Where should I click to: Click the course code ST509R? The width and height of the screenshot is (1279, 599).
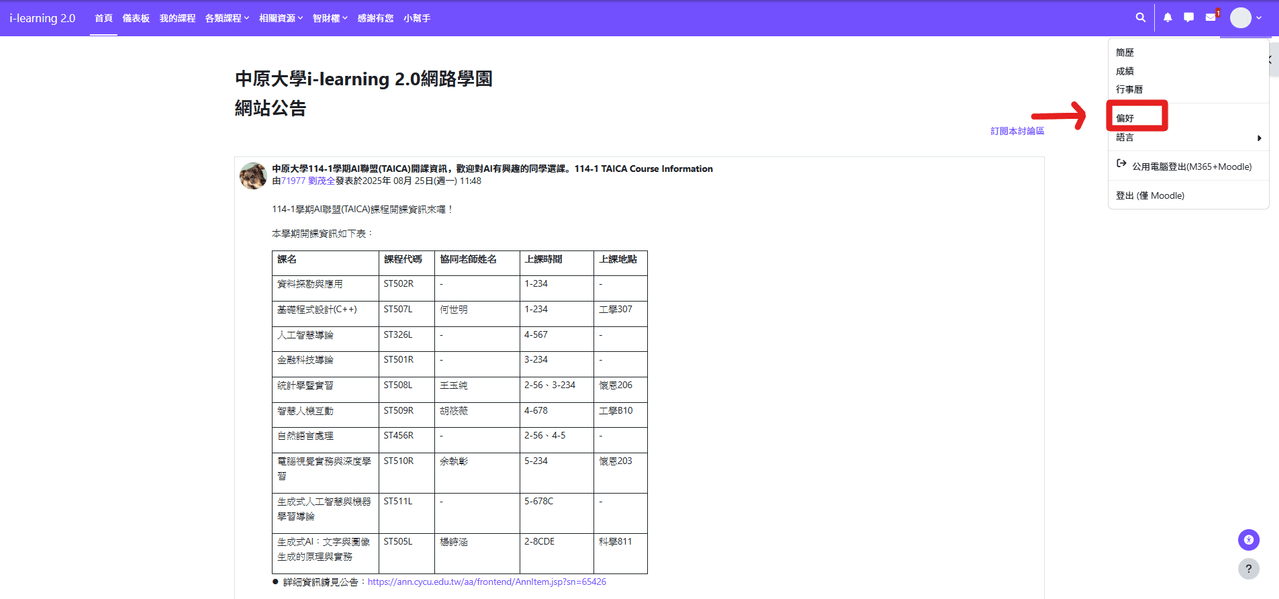click(x=398, y=410)
